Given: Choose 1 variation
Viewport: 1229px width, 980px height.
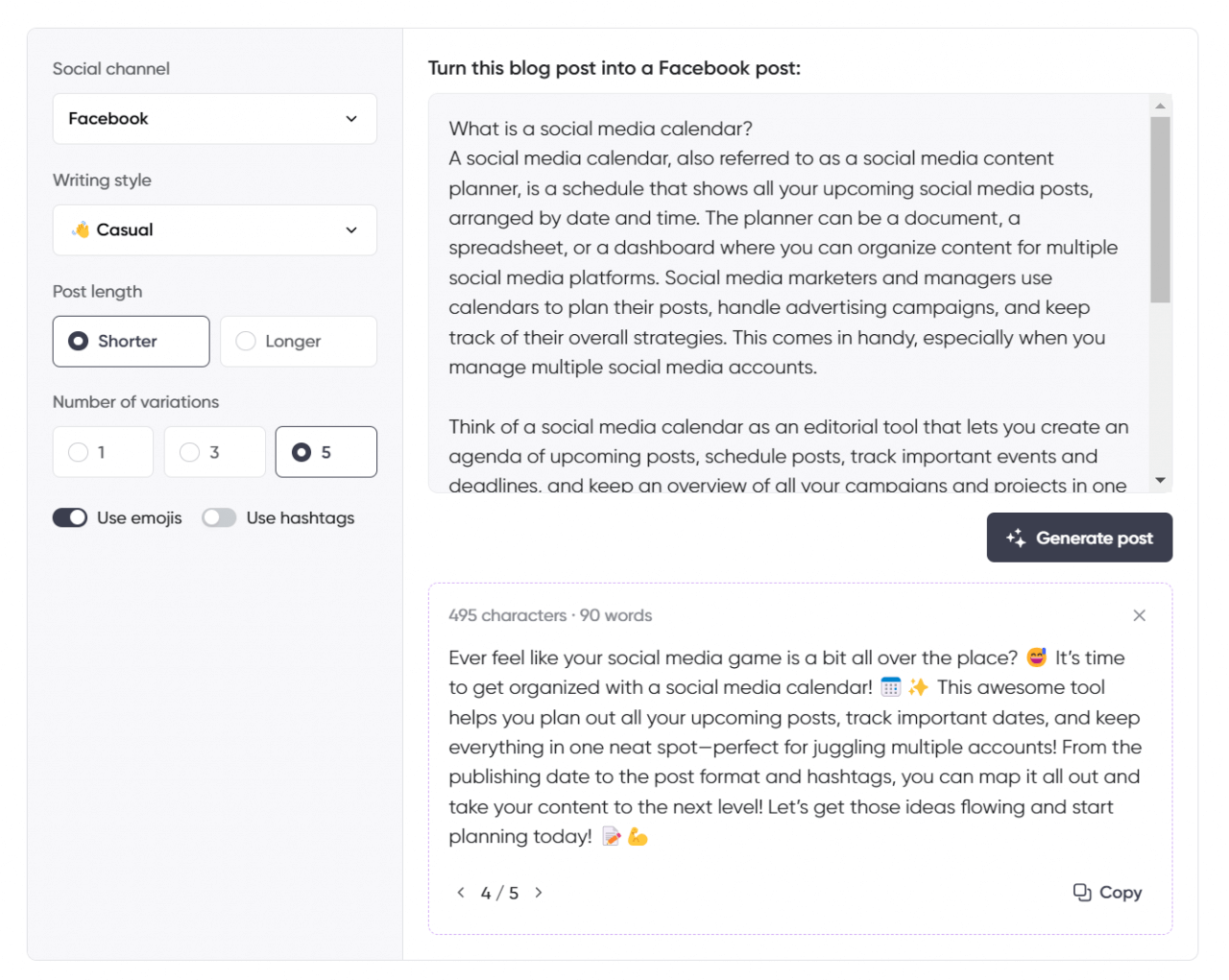Looking at the screenshot, I should click(x=103, y=451).
